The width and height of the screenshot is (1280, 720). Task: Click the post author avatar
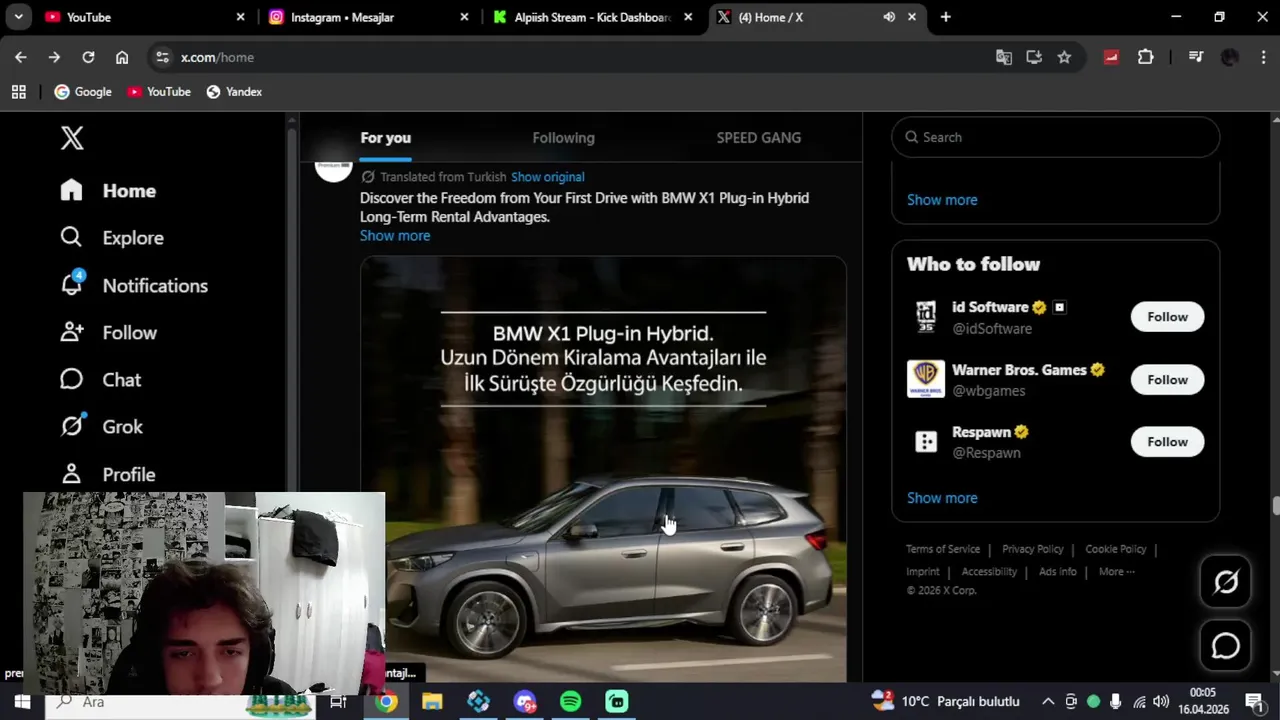pos(334,170)
